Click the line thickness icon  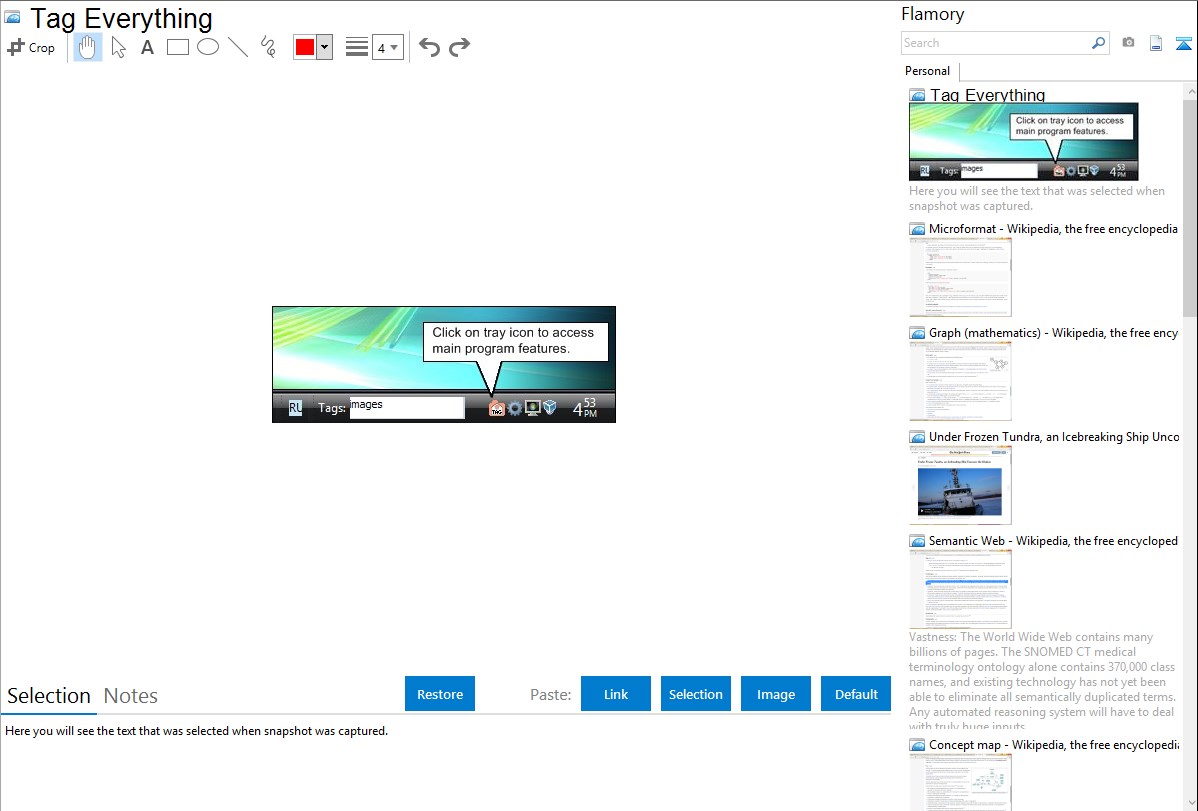pos(356,47)
